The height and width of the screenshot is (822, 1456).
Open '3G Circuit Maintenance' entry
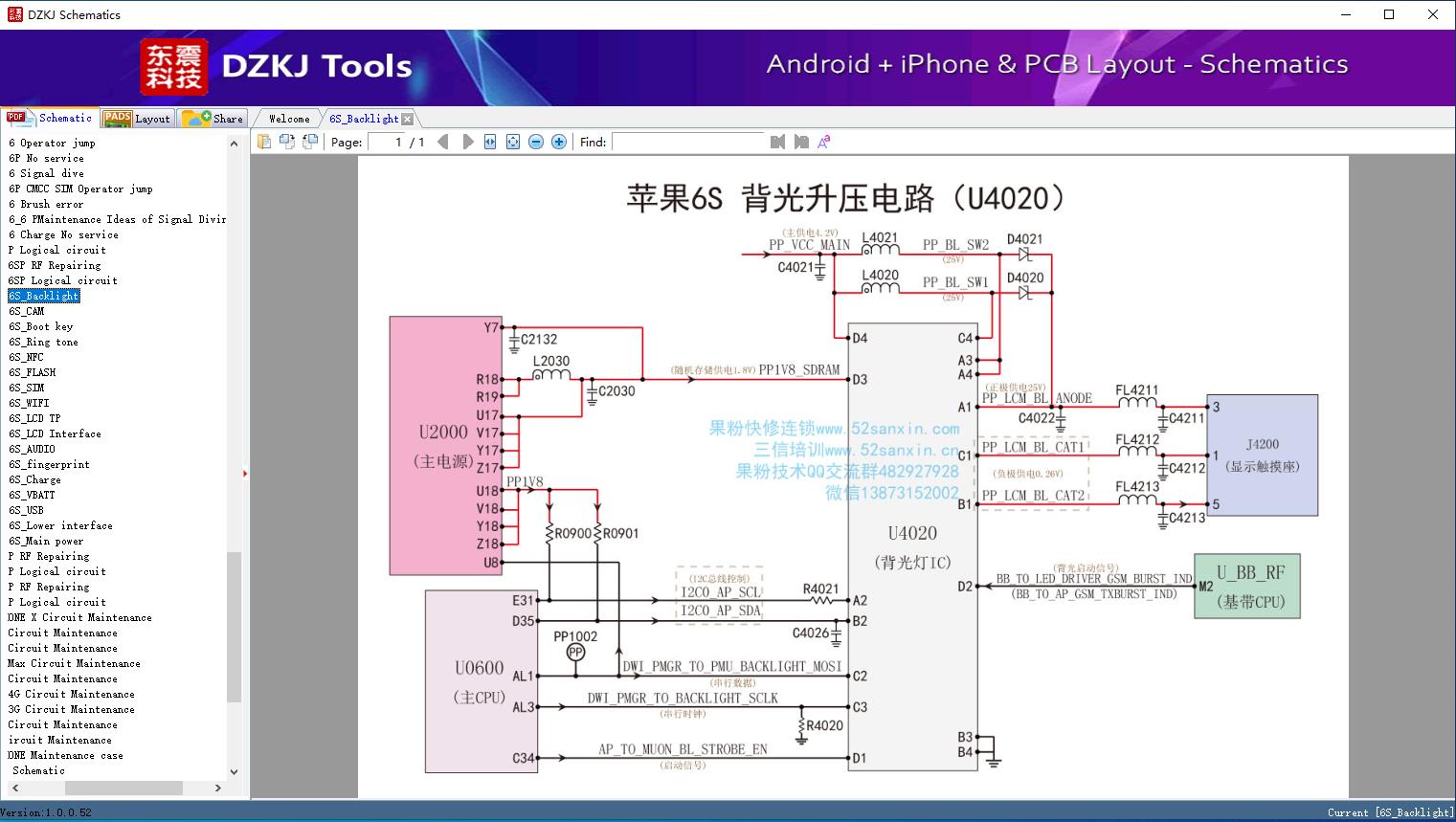coord(71,709)
